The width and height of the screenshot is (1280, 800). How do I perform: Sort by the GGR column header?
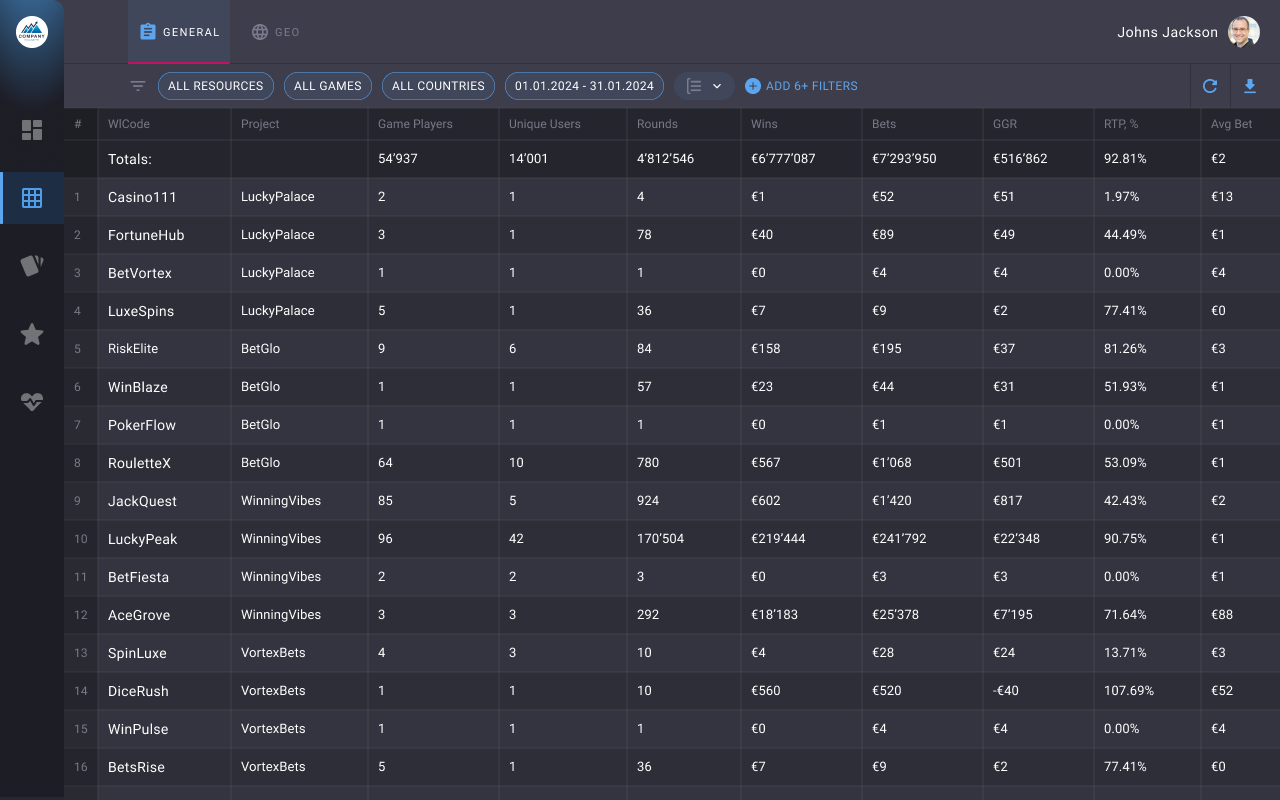1004,124
